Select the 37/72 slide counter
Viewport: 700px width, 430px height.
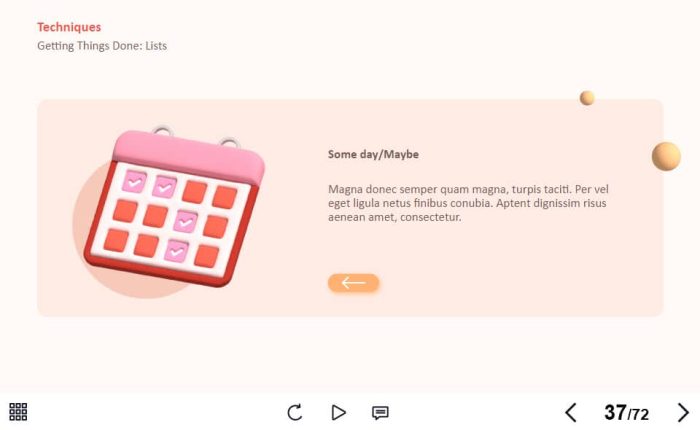[626, 413]
